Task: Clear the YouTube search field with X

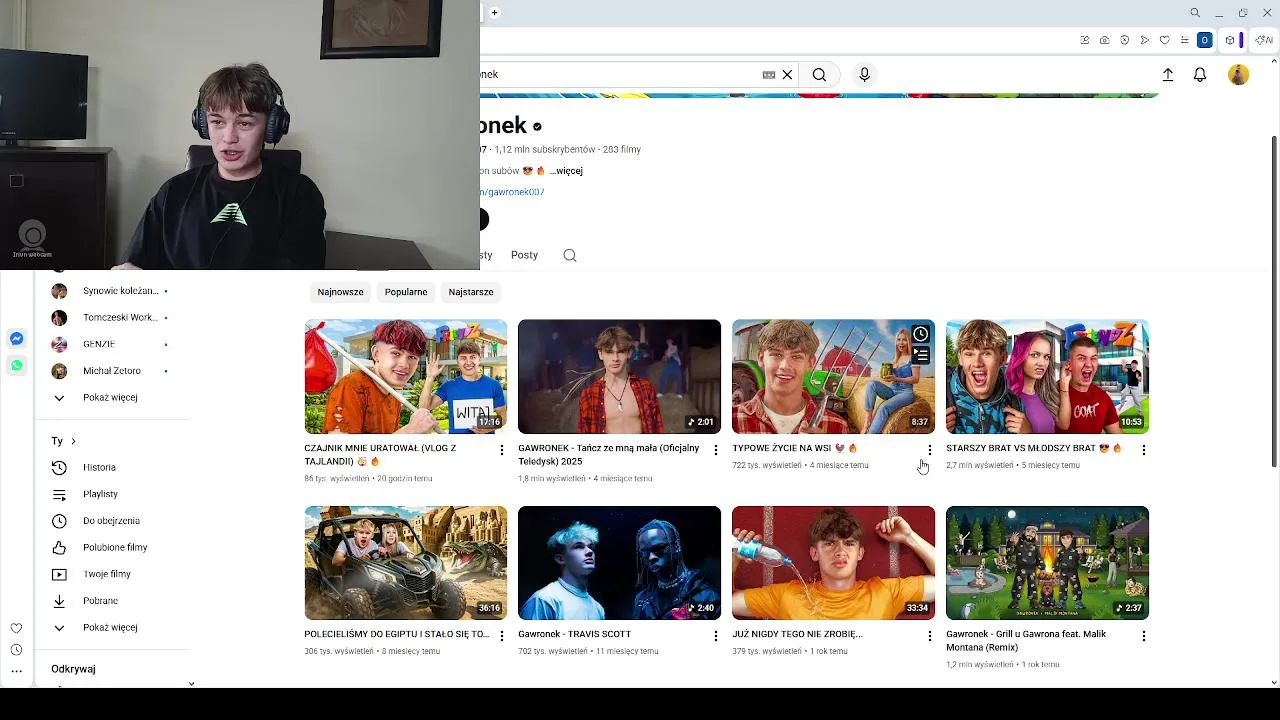Action: click(787, 75)
